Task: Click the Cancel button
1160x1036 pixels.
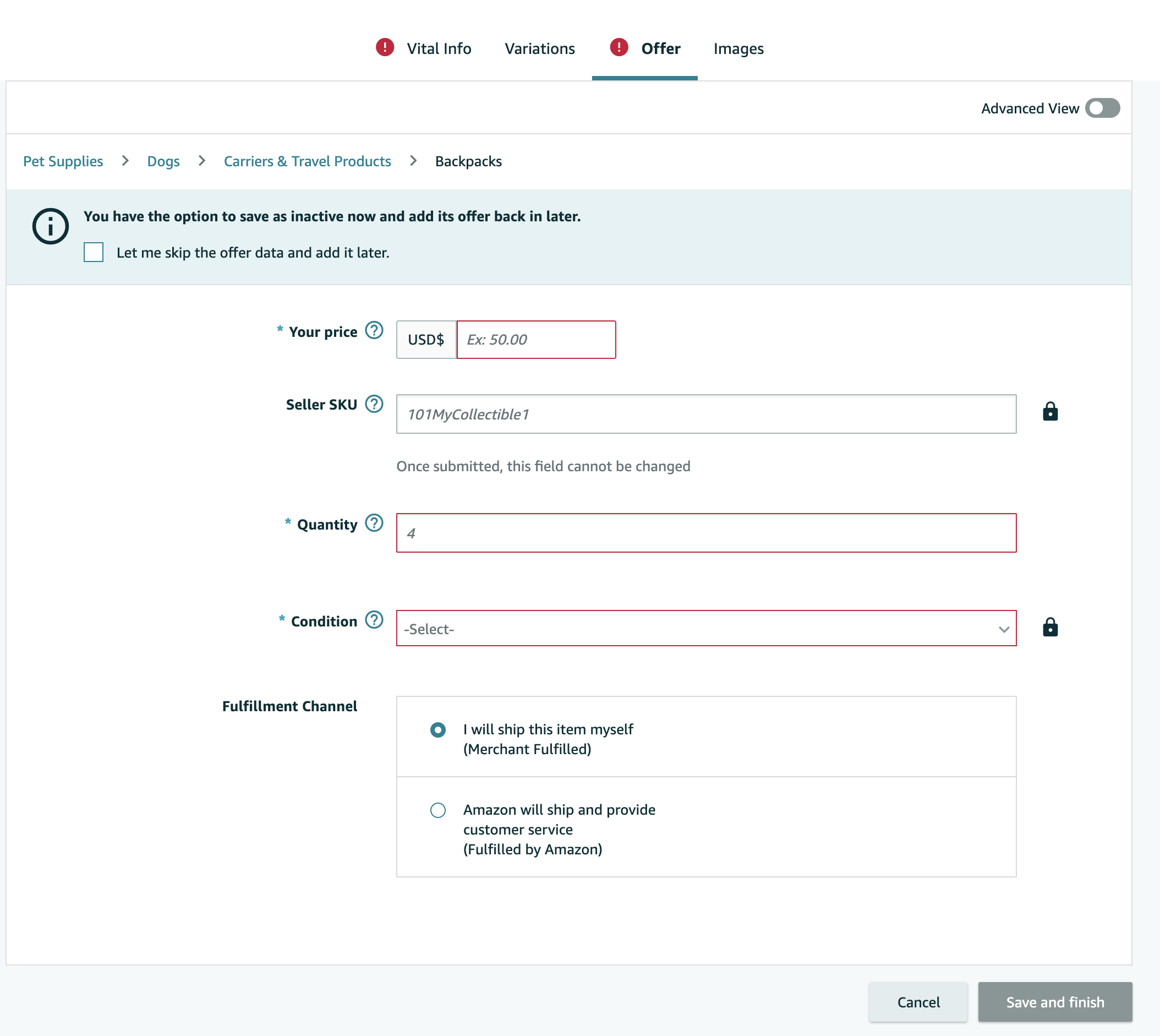Action: (x=918, y=1002)
